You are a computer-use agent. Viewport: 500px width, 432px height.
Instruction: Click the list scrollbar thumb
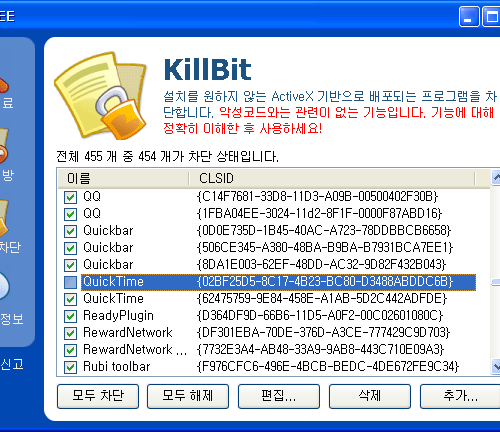[496, 282]
